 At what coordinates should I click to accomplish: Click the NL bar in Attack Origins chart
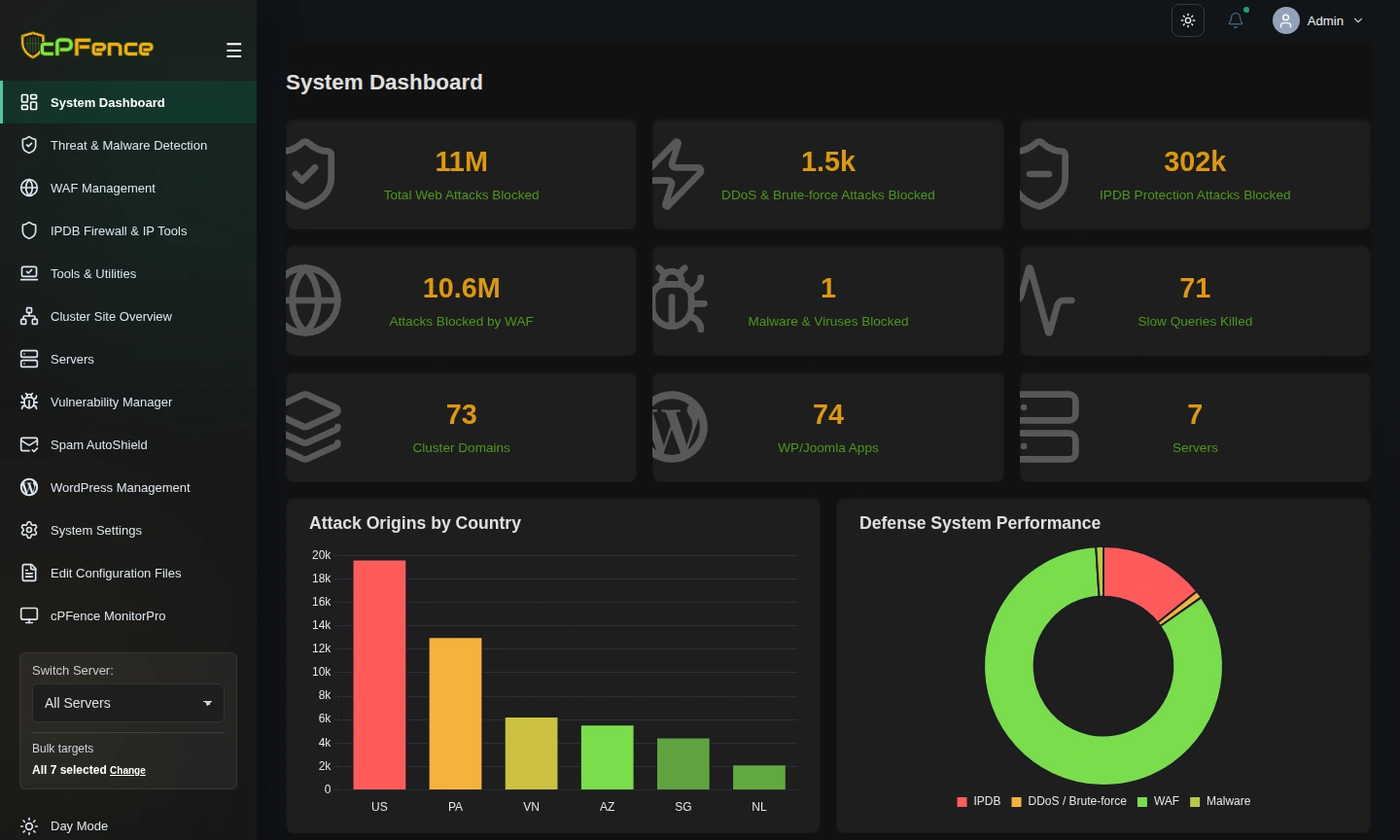(759, 777)
